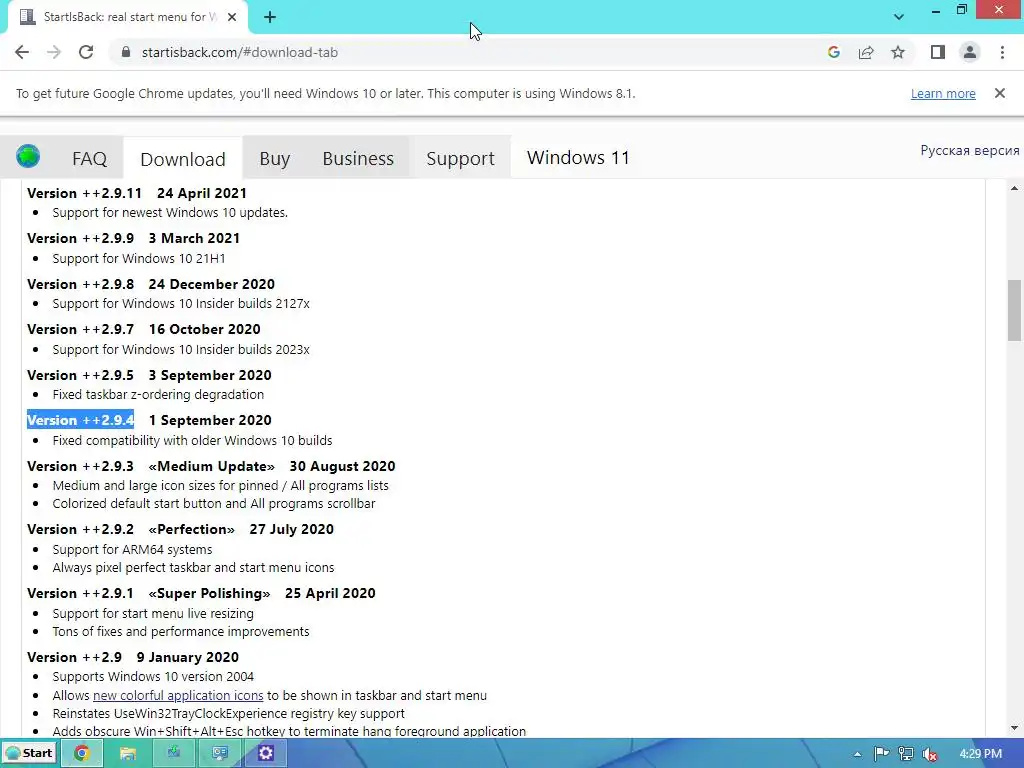This screenshot has height=768, width=1024.
Task: Click the StartIsBack green orb logo
Action: click(x=28, y=157)
